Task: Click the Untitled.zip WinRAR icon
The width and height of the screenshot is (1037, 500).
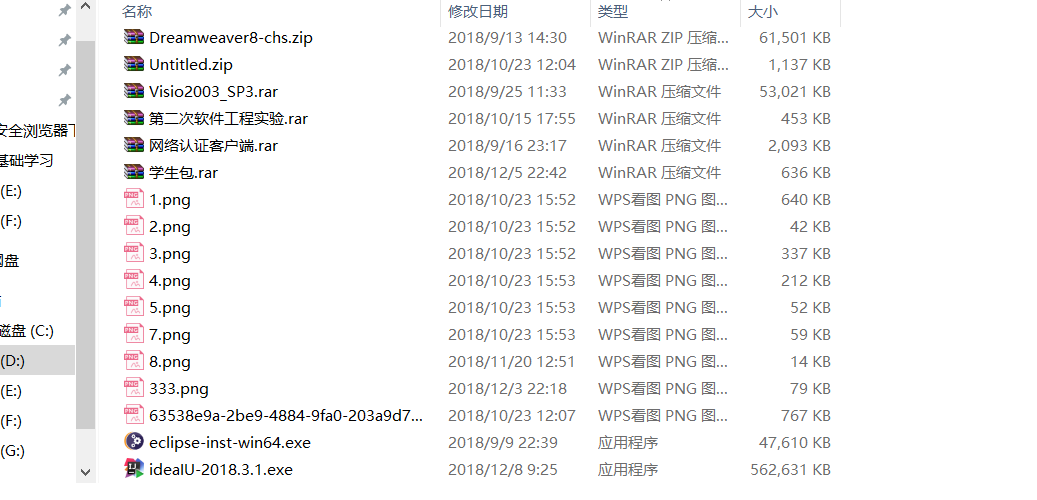Action: coord(134,64)
